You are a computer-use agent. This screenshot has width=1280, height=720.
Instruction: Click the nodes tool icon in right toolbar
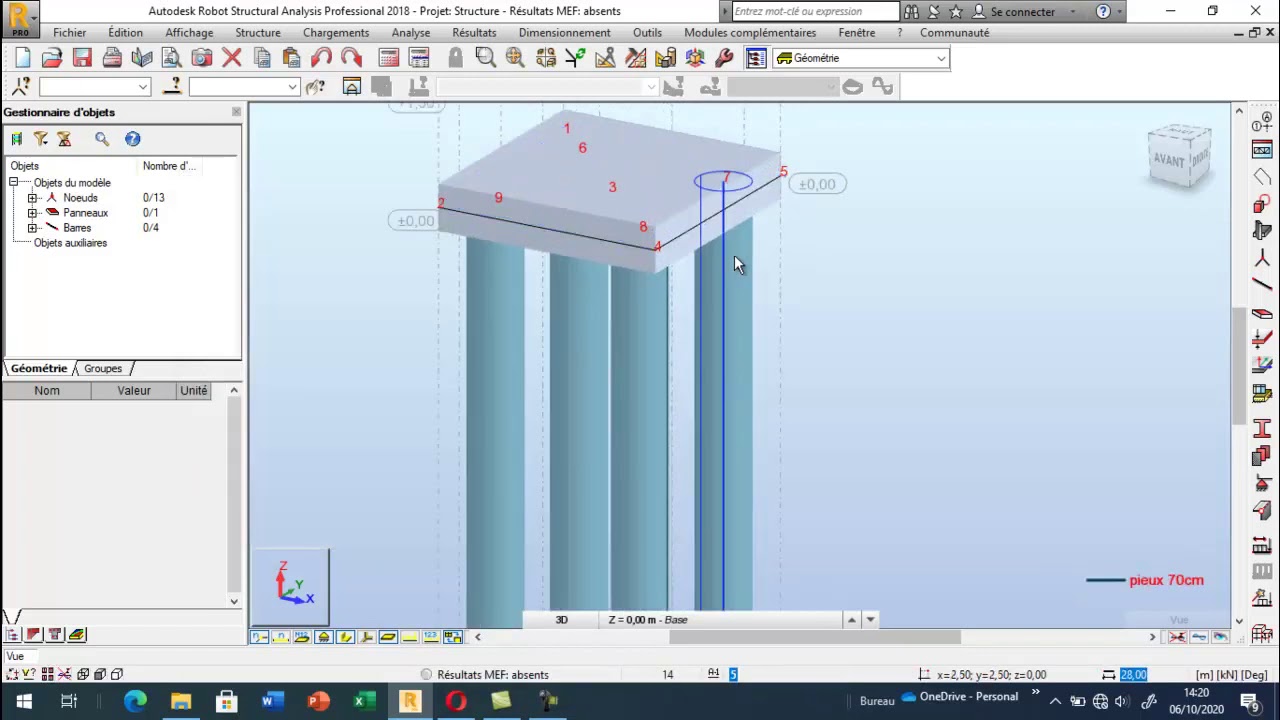pyautogui.click(x=1261, y=260)
